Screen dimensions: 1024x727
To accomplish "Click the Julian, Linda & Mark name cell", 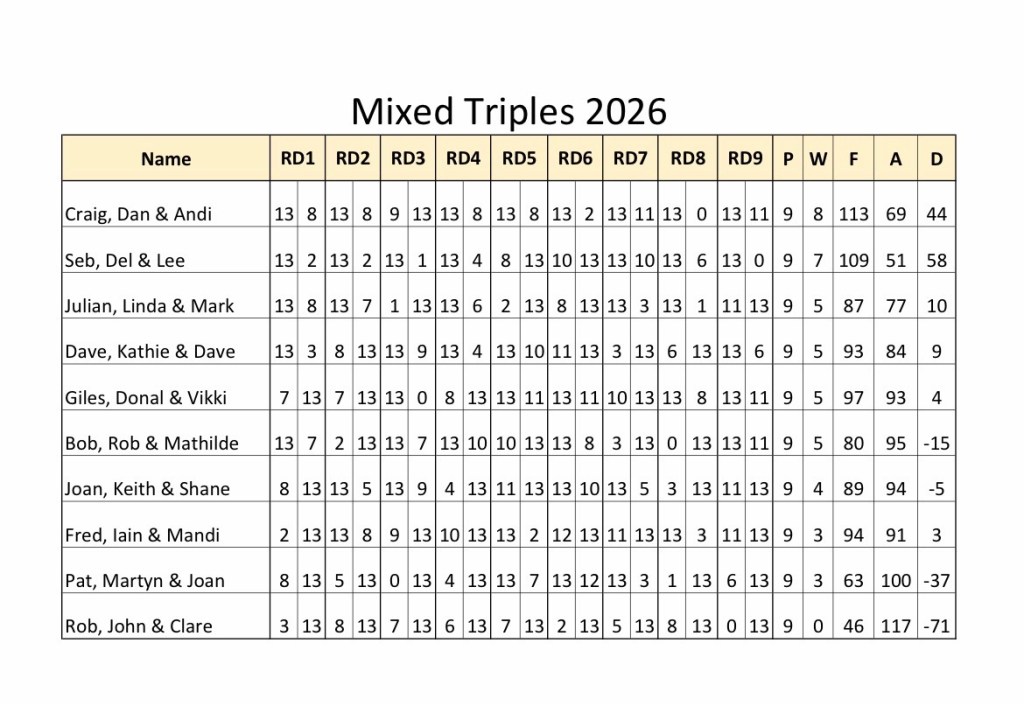I will (149, 306).
